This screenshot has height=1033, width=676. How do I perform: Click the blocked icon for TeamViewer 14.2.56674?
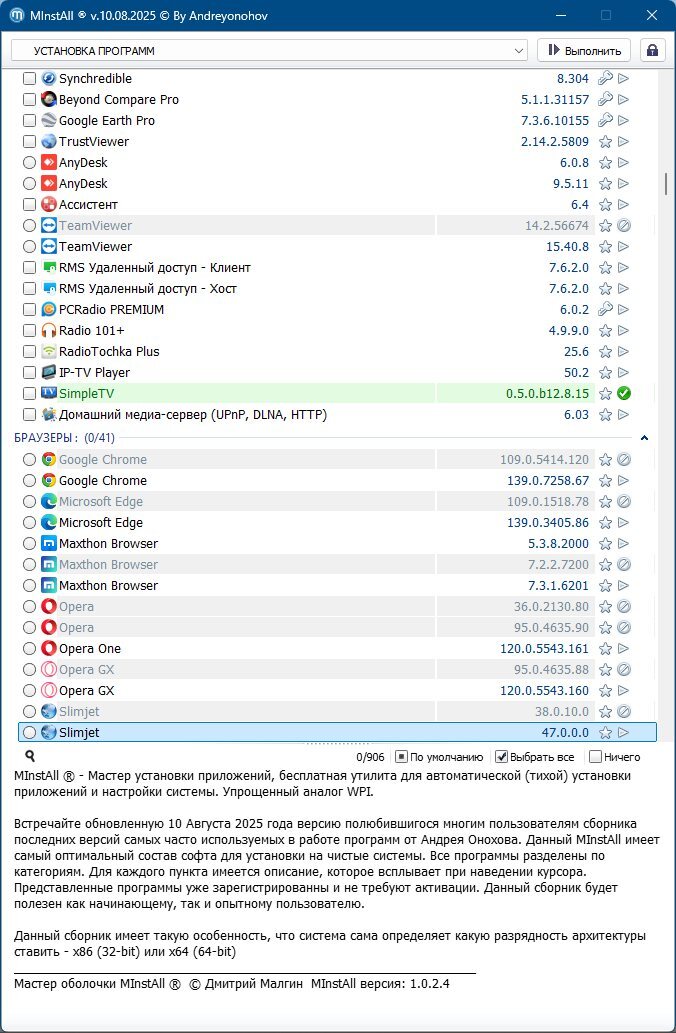pyautogui.click(x=624, y=225)
